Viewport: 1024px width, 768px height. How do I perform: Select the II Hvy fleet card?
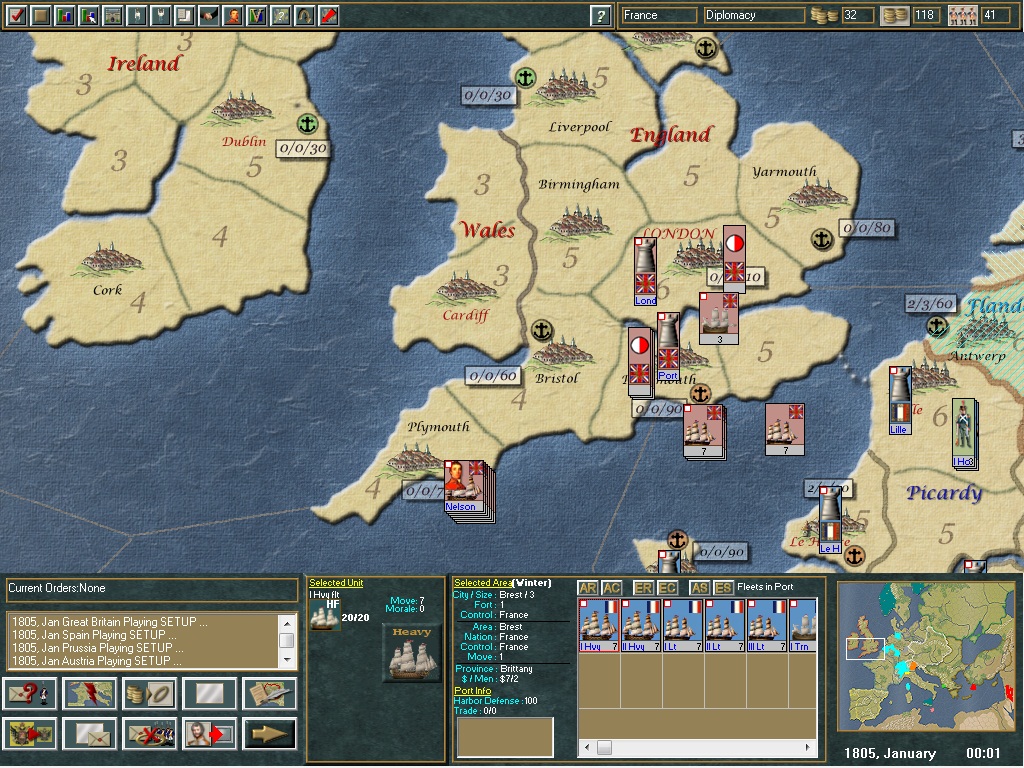click(641, 626)
